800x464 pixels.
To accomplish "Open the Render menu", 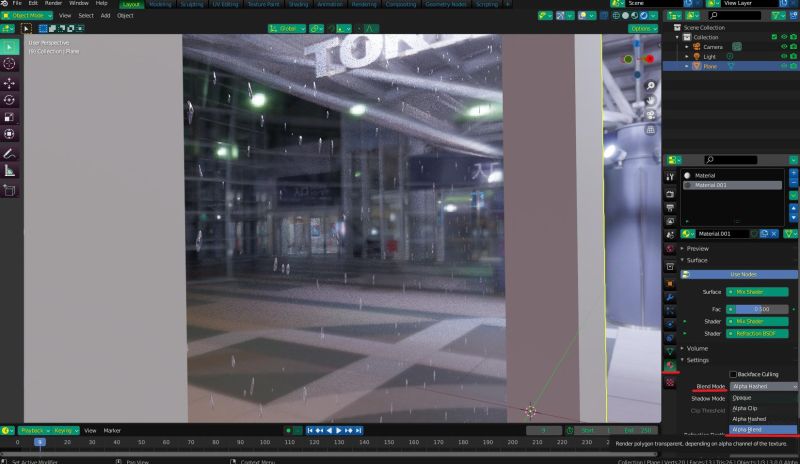I will pyautogui.click(x=53, y=3).
